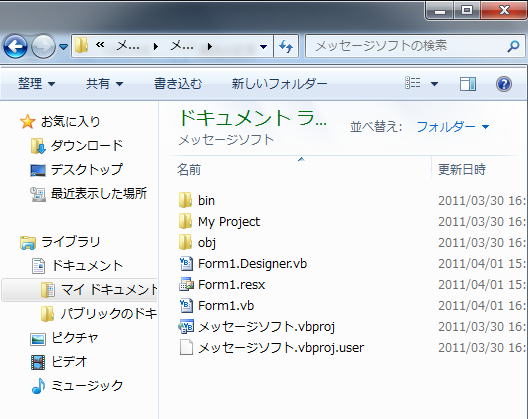This screenshot has width=528, height=419.
Task: Click the bin folder icon
Action: [185, 200]
